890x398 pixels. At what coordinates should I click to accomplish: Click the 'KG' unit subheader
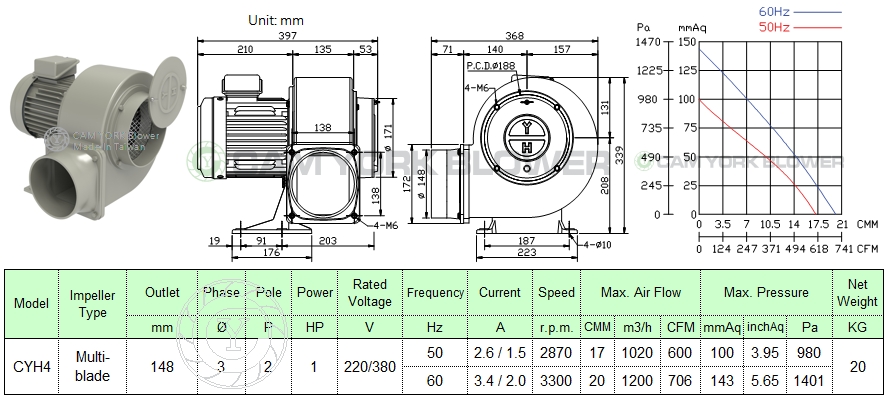pyautogui.click(x=857, y=327)
